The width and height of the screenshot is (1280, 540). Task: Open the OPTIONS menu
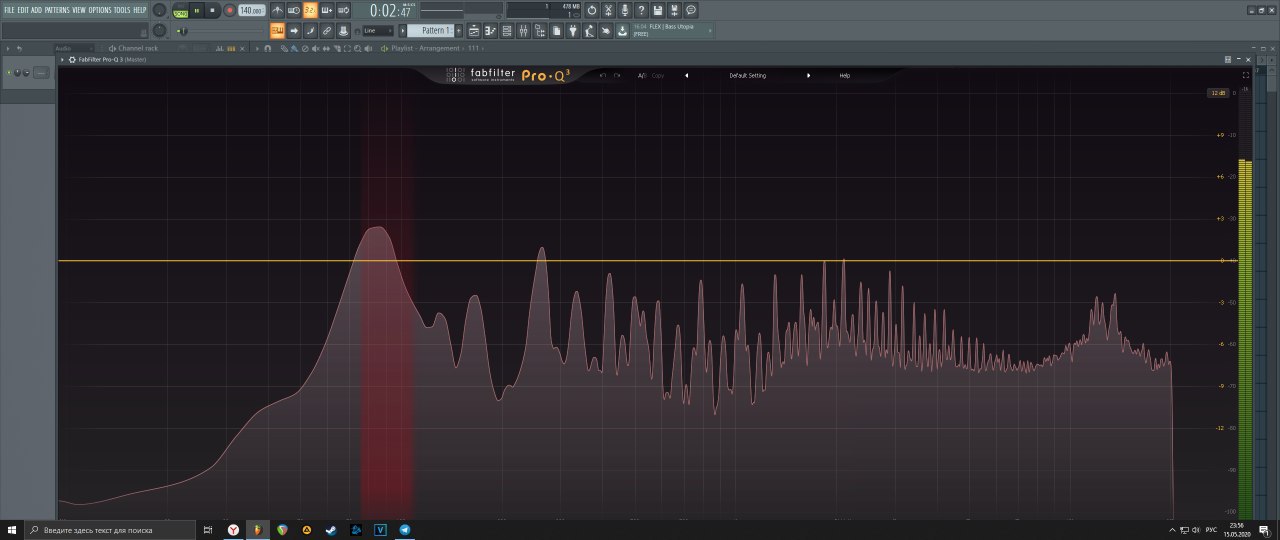pos(100,10)
